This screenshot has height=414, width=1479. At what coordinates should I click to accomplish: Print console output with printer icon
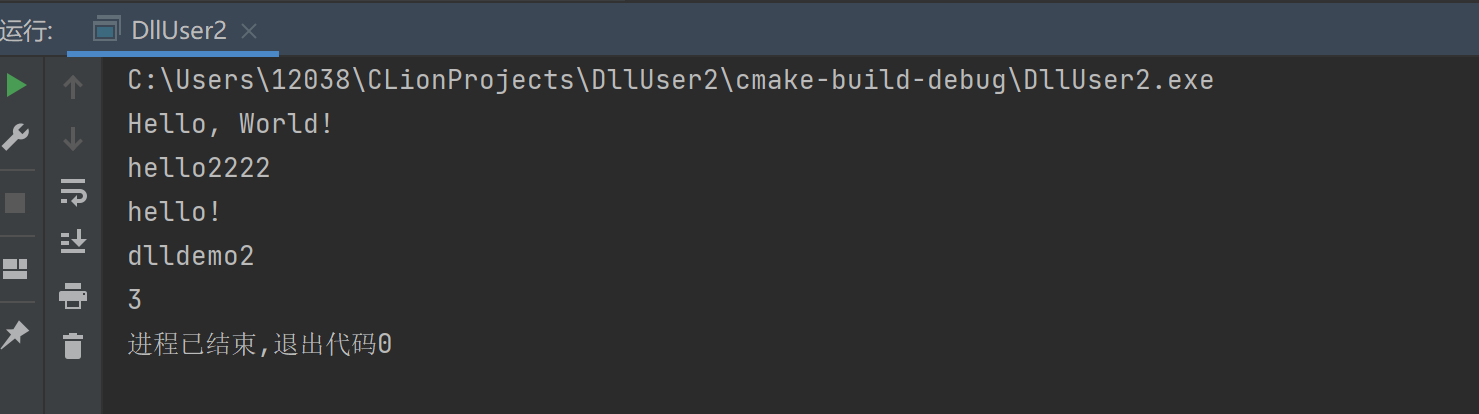click(73, 296)
